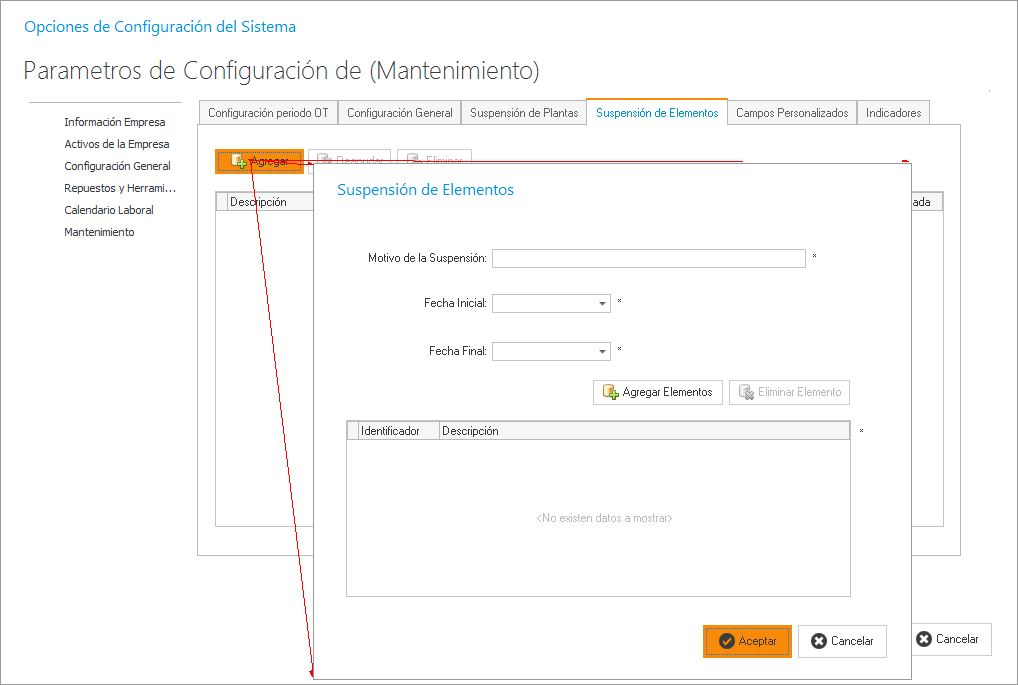Viewport: 1018px width, 685px height.
Task: Click the Agregar Elementos icon button
Action: [657, 392]
